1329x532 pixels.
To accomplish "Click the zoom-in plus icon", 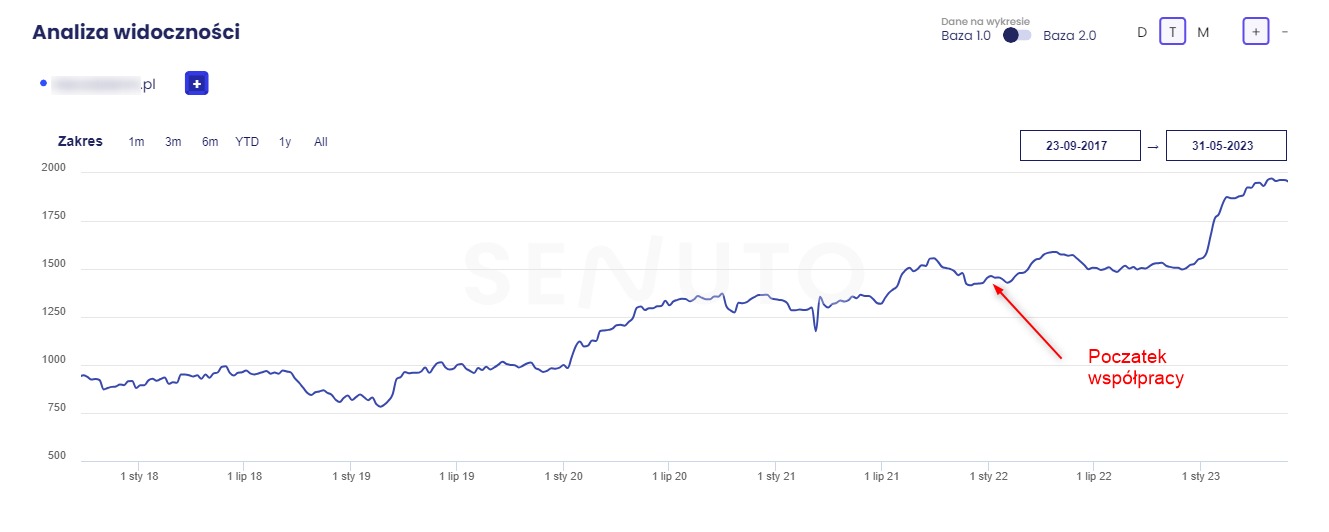I will (1256, 32).
